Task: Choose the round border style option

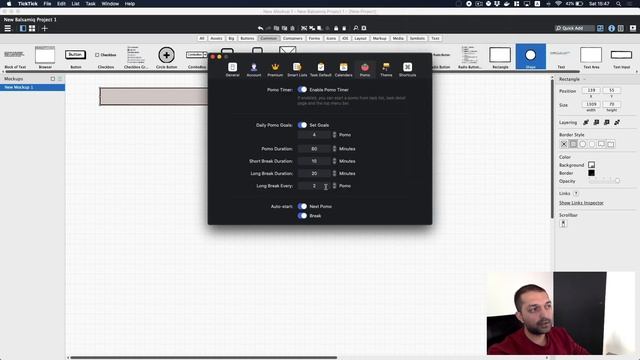Action: pos(582,144)
